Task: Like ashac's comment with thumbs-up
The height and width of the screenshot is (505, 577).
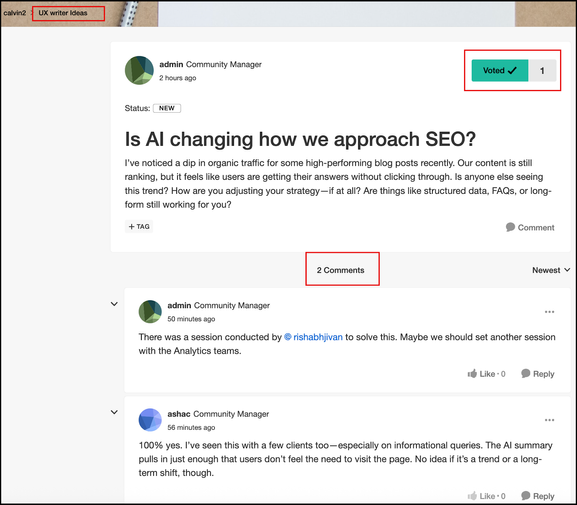Action: (x=486, y=496)
